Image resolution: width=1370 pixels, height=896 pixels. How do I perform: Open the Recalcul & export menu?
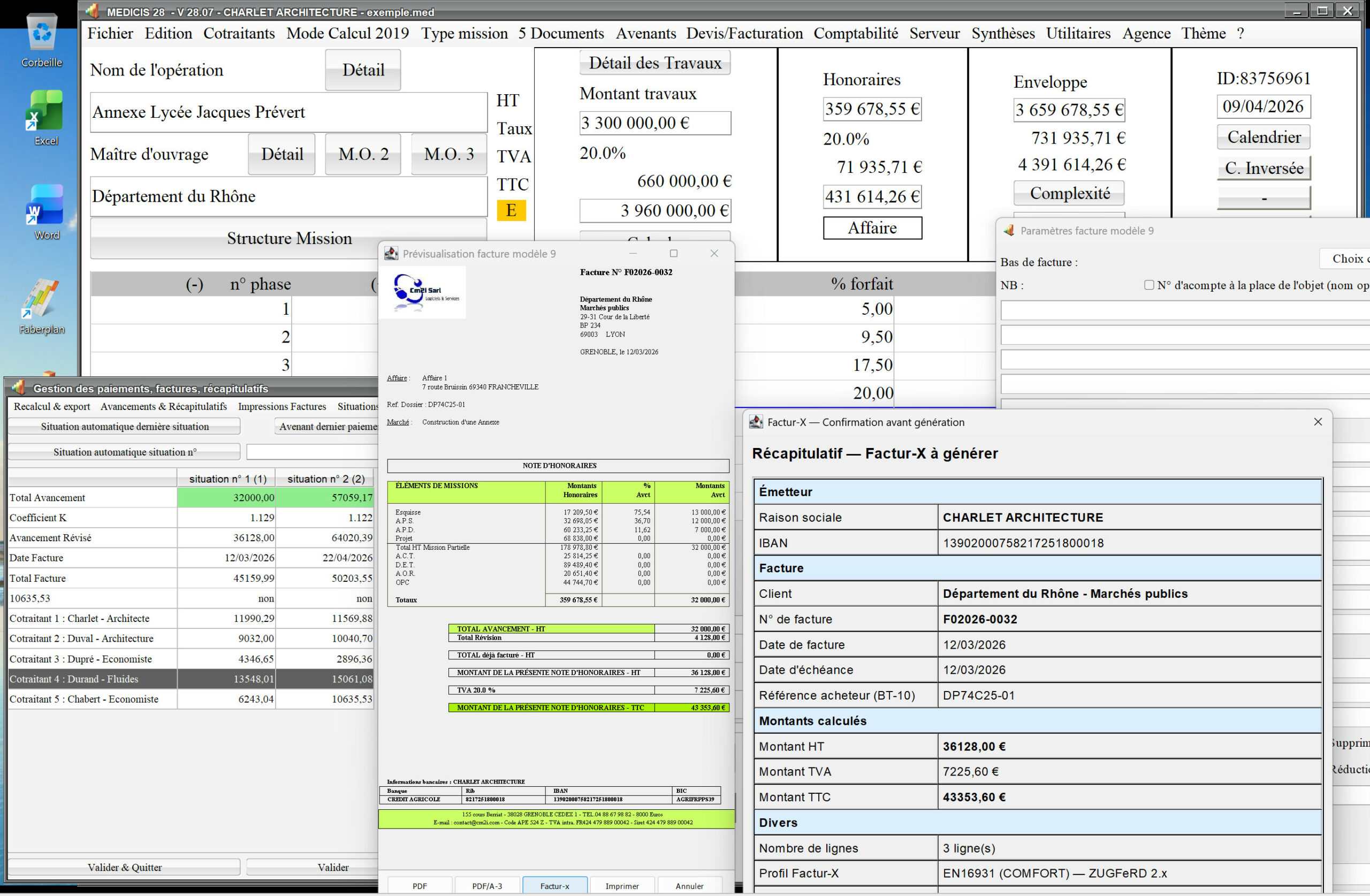click(x=52, y=407)
